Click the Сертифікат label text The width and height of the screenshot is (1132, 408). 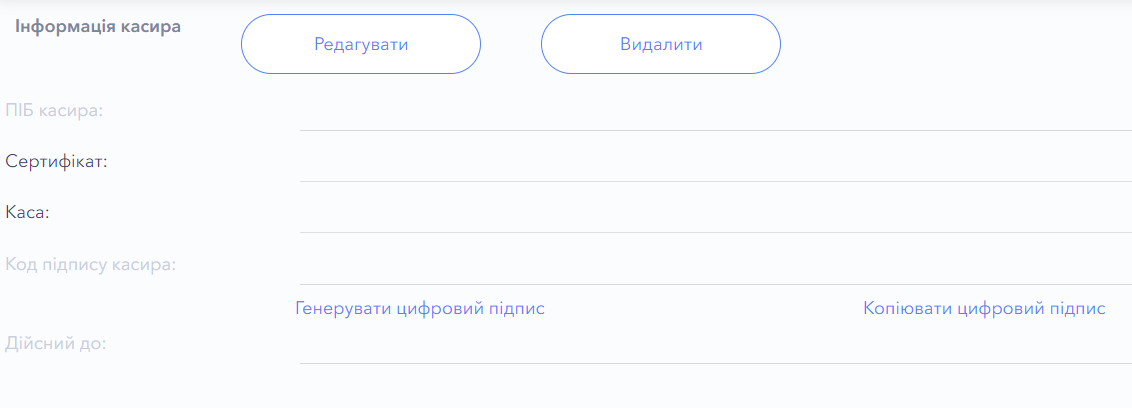[x=56, y=161]
